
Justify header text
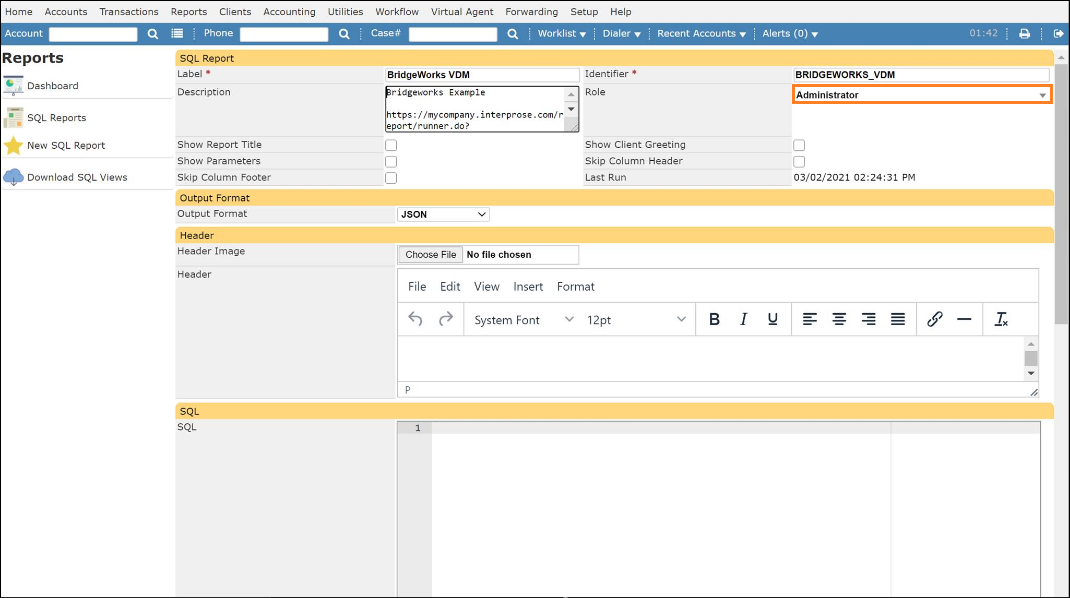click(x=898, y=319)
